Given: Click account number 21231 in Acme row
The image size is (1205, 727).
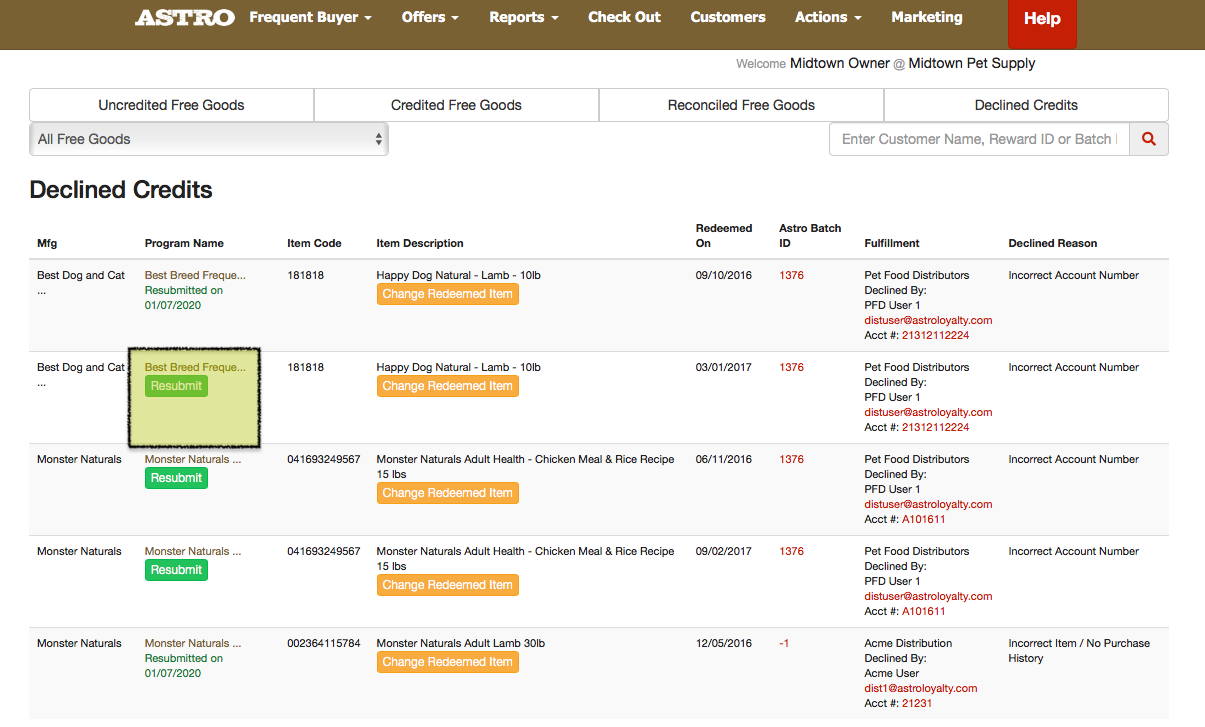Looking at the screenshot, I should point(917,703).
